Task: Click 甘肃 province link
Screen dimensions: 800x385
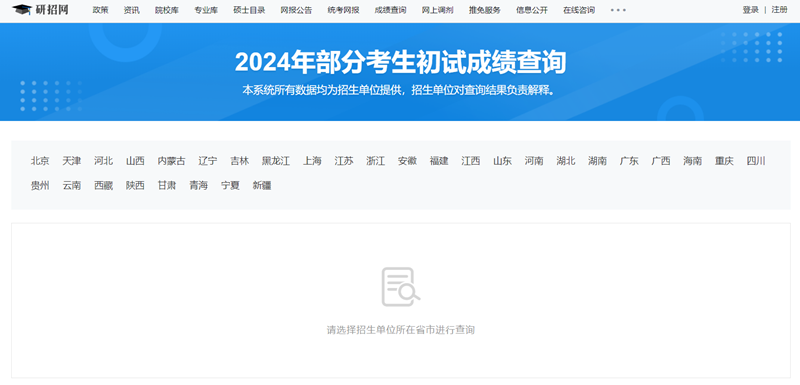Action: click(x=167, y=186)
